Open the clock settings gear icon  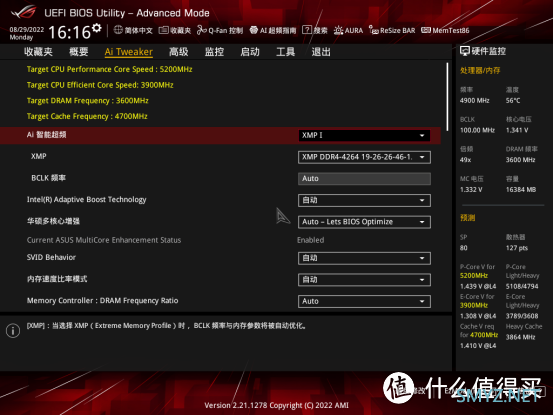pos(97,28)
